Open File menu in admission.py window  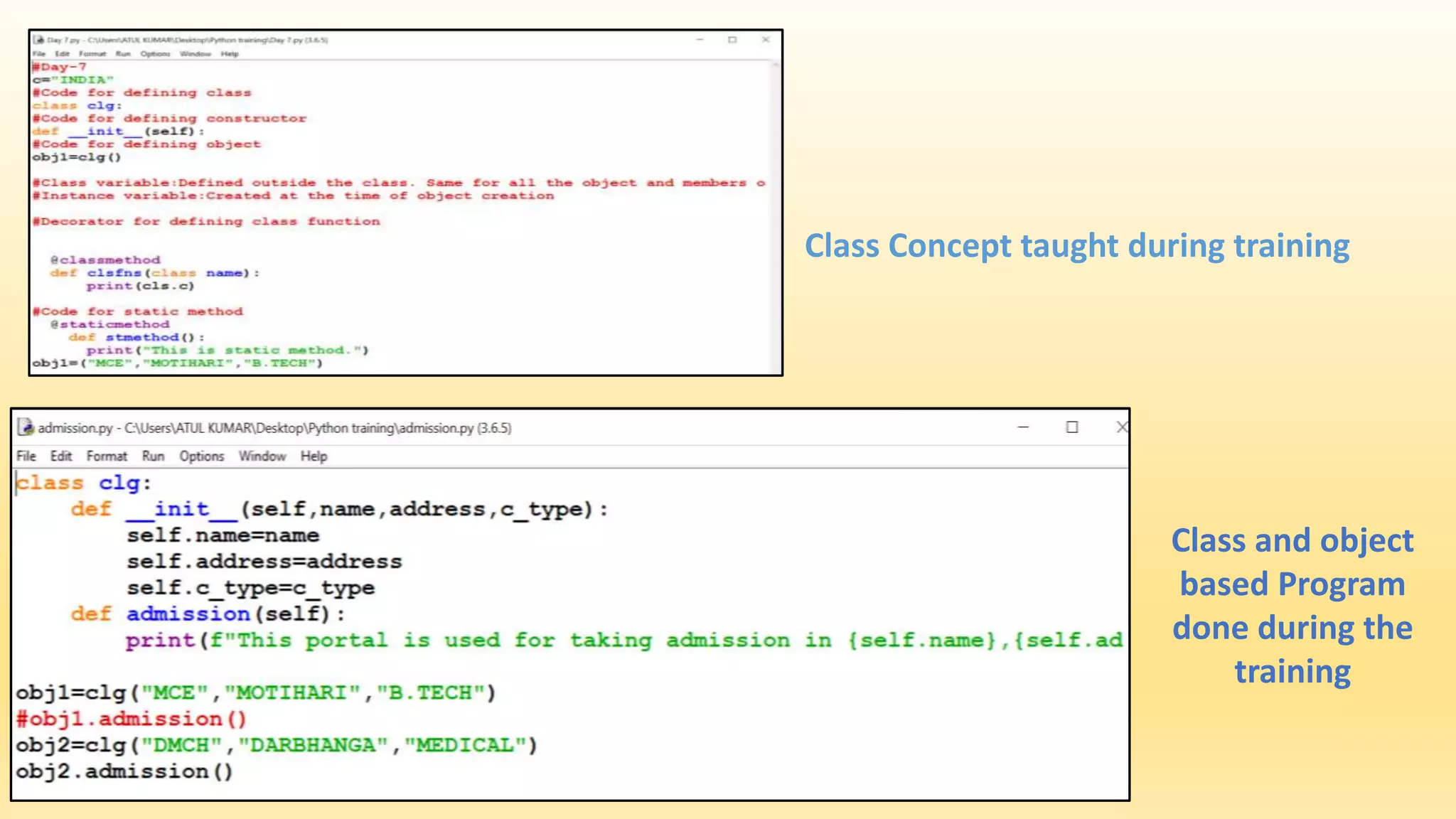[26, 456]
